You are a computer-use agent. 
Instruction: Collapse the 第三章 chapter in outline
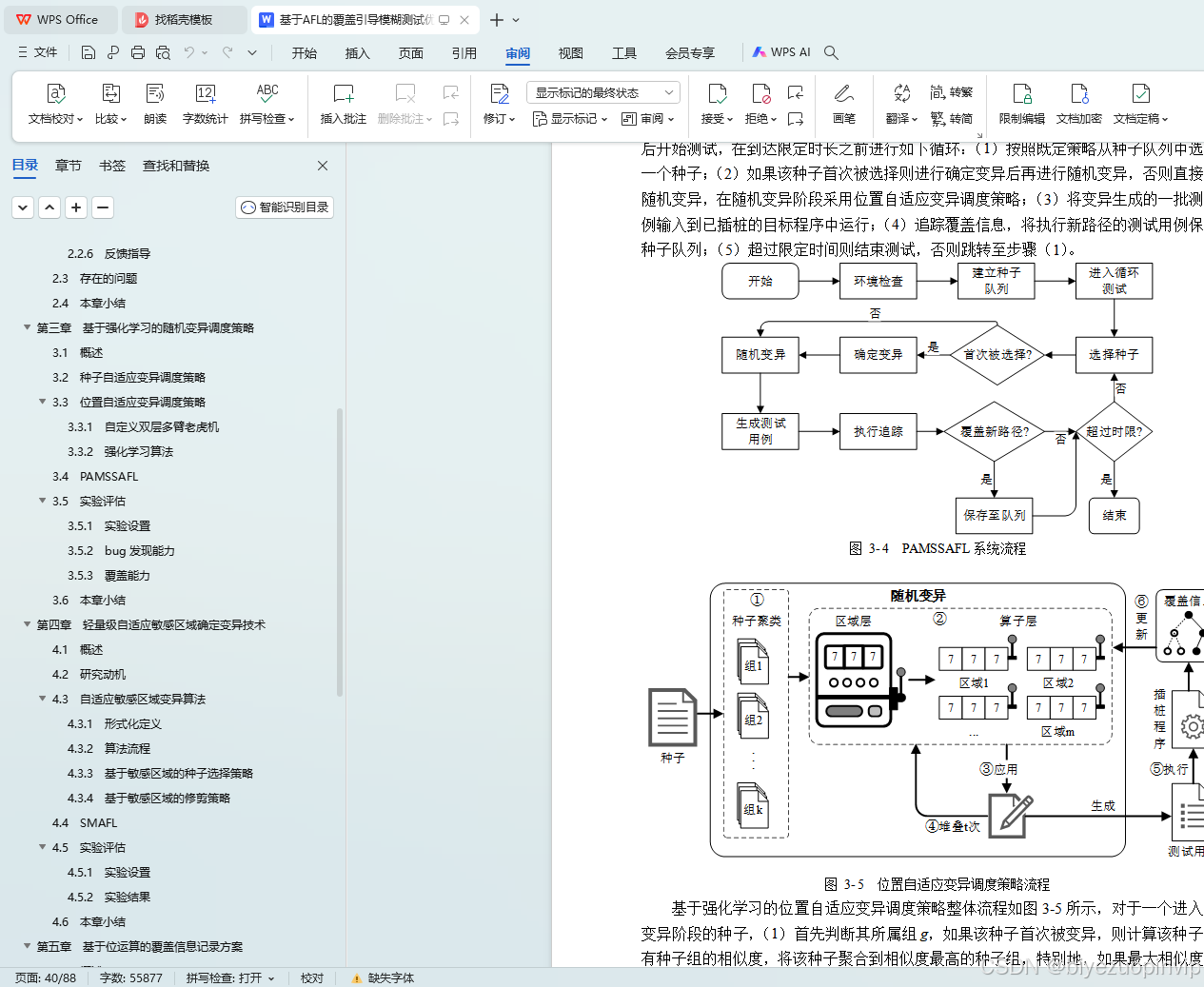pyautogui.click(x=26, y=327)
